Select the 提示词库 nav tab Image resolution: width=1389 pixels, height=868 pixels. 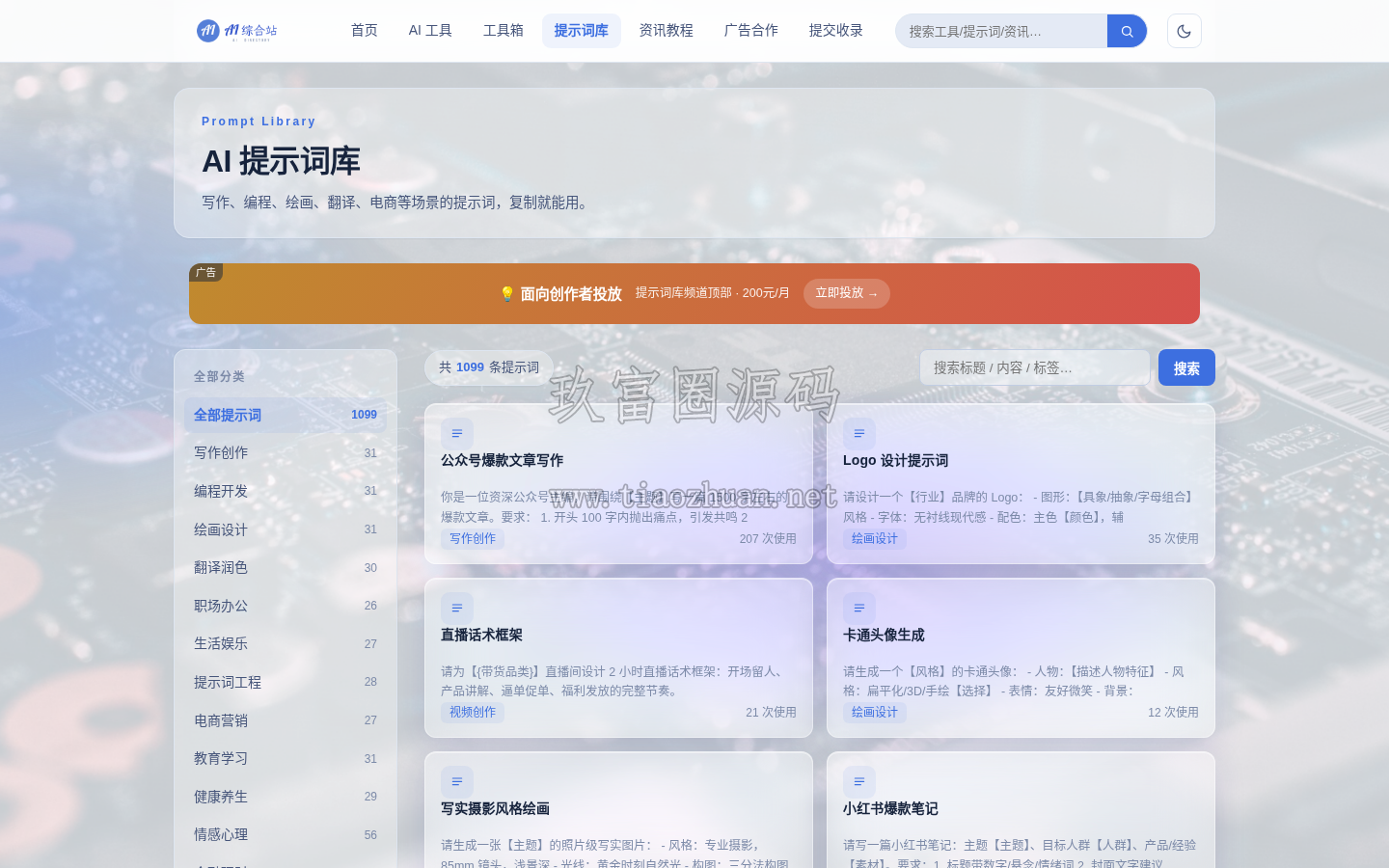(x=581, y=31)
